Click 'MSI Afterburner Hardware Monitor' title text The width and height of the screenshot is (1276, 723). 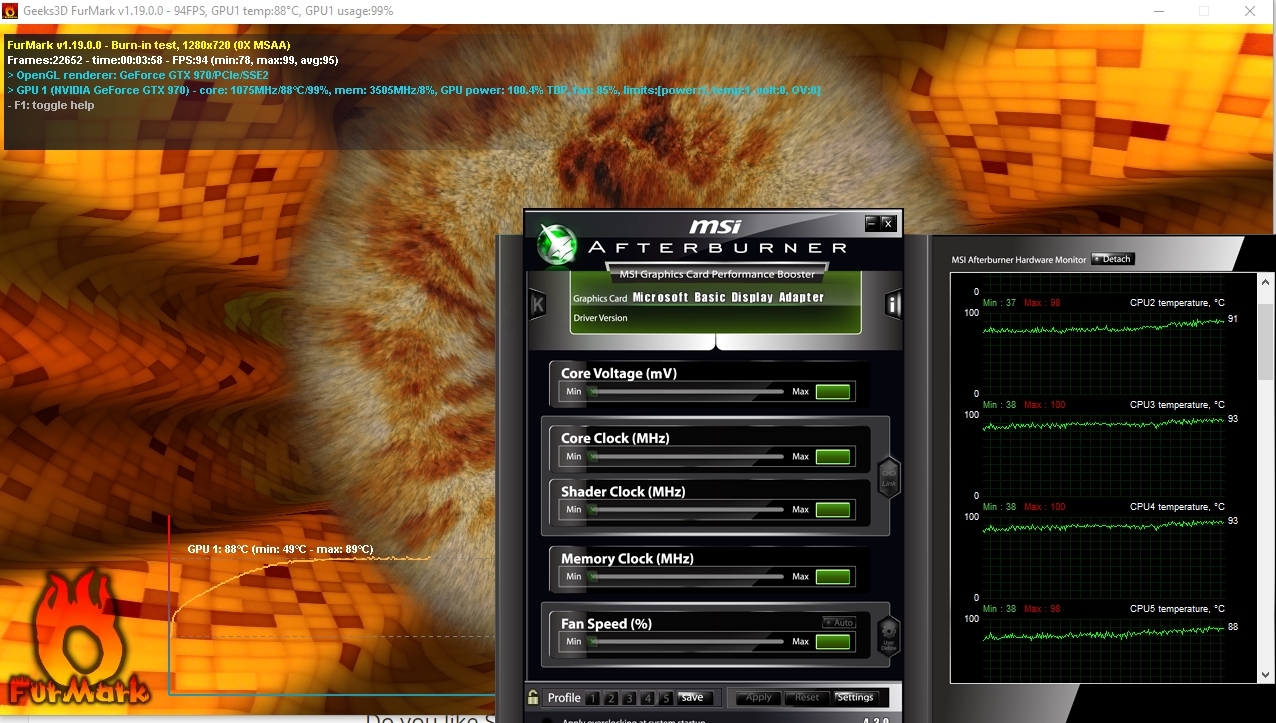[x=1018, y=260]
